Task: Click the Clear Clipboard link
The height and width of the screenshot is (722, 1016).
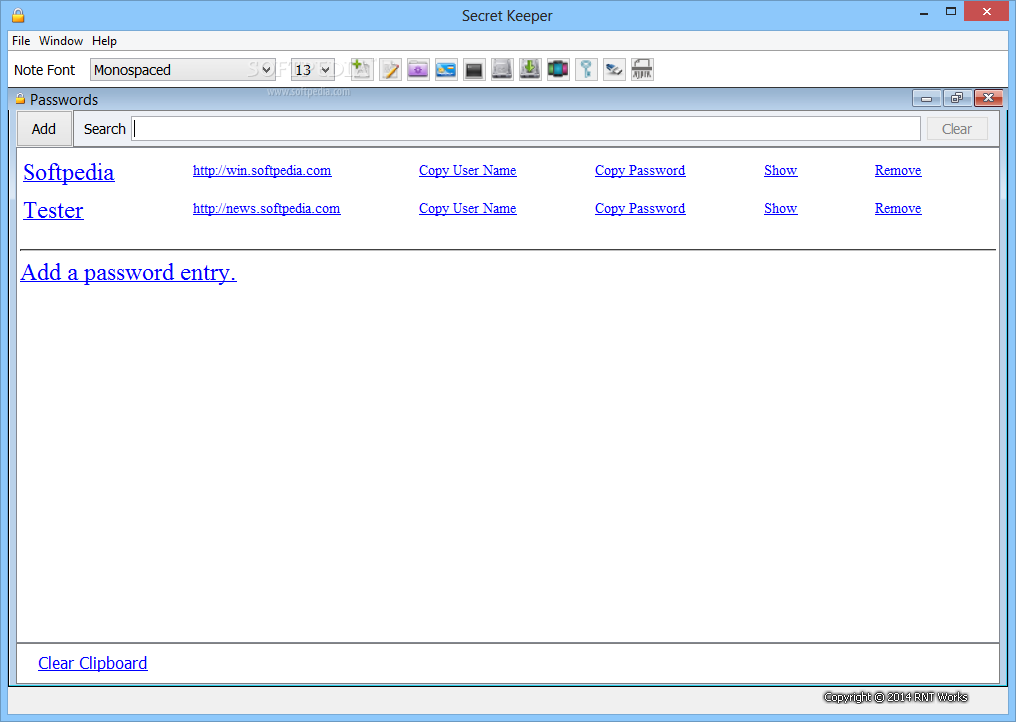Action: (93, 663)
